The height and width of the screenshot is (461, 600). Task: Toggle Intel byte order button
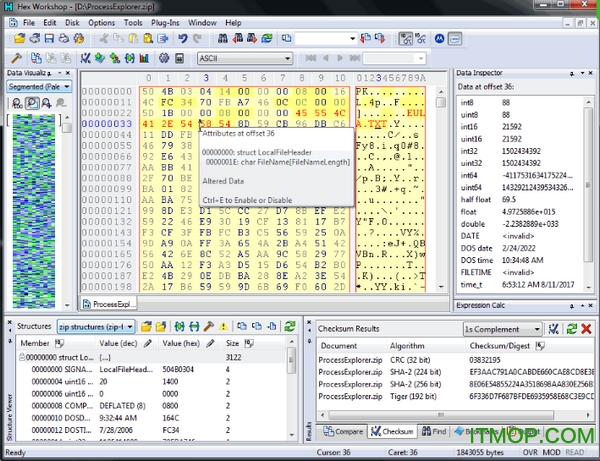(455, 38)
